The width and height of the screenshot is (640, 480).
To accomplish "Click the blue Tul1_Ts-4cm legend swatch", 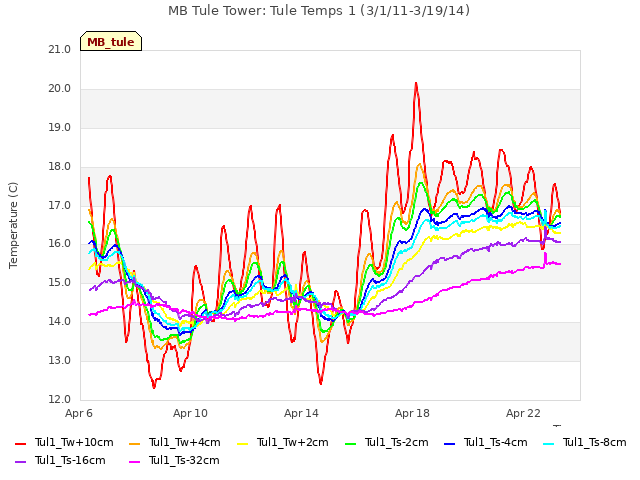I will coord(449,444).
